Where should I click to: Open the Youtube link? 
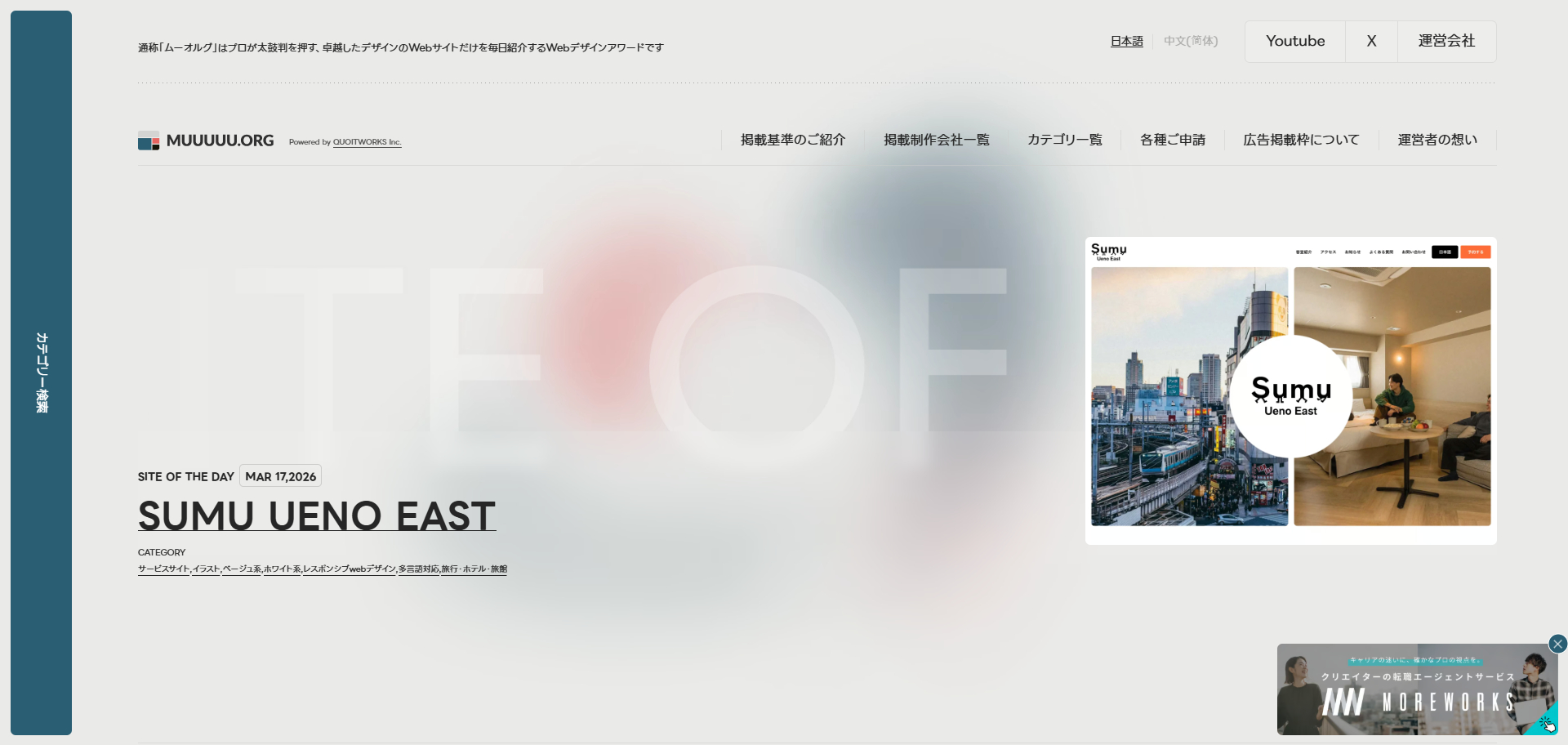1294,42
